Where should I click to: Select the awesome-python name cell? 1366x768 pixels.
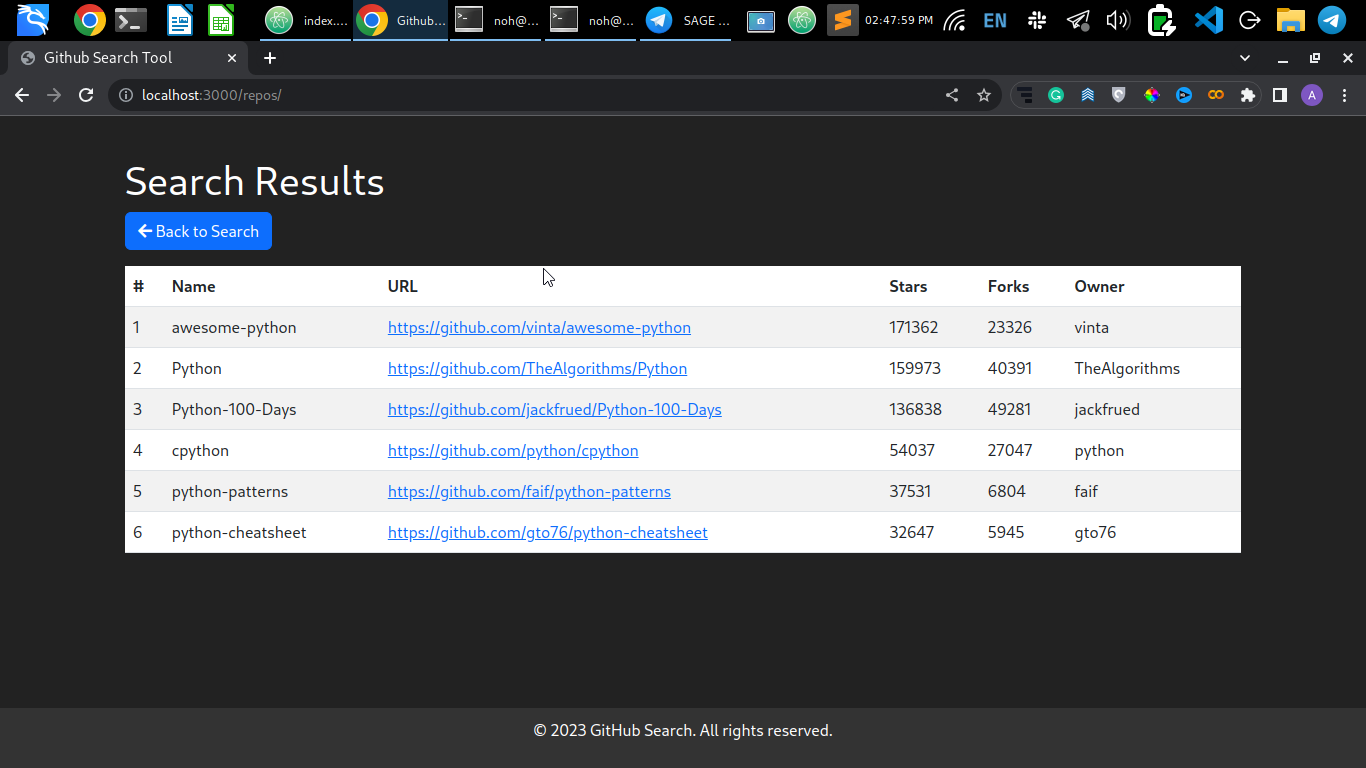tap(234, 327)
